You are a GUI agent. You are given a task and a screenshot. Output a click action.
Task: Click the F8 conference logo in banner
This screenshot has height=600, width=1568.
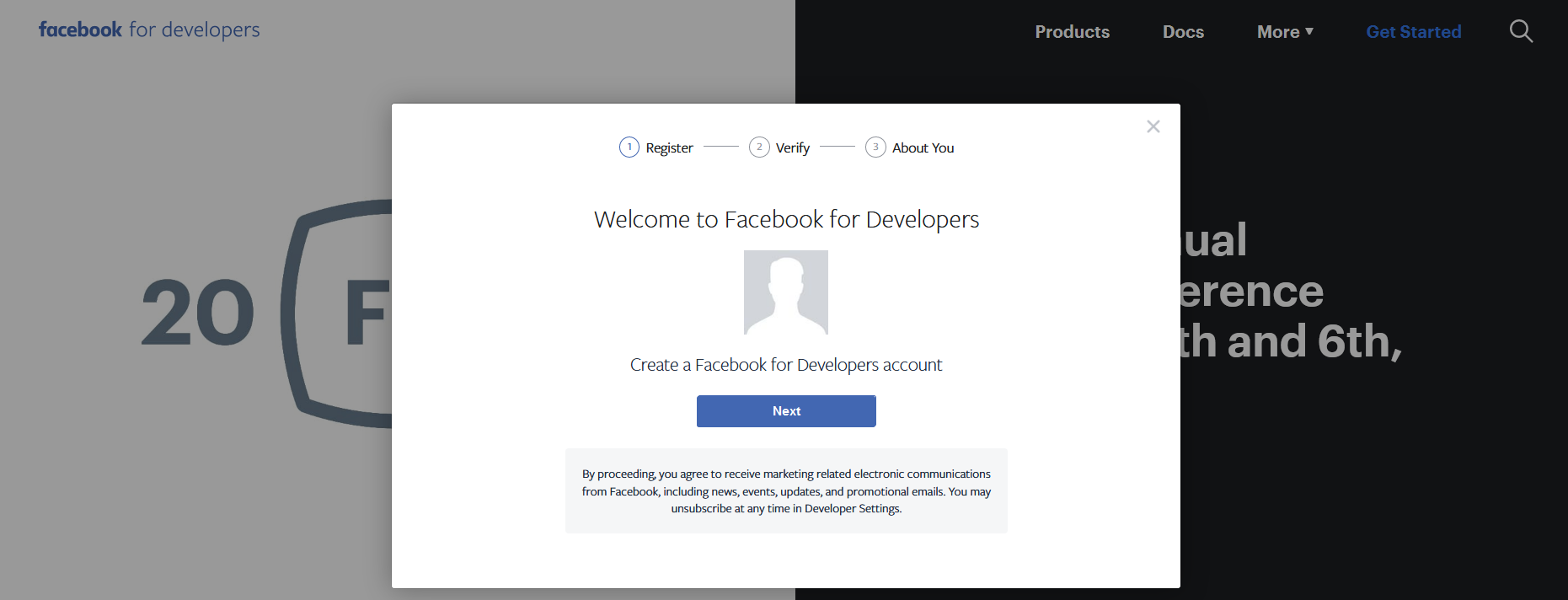(x=337, y=313)
